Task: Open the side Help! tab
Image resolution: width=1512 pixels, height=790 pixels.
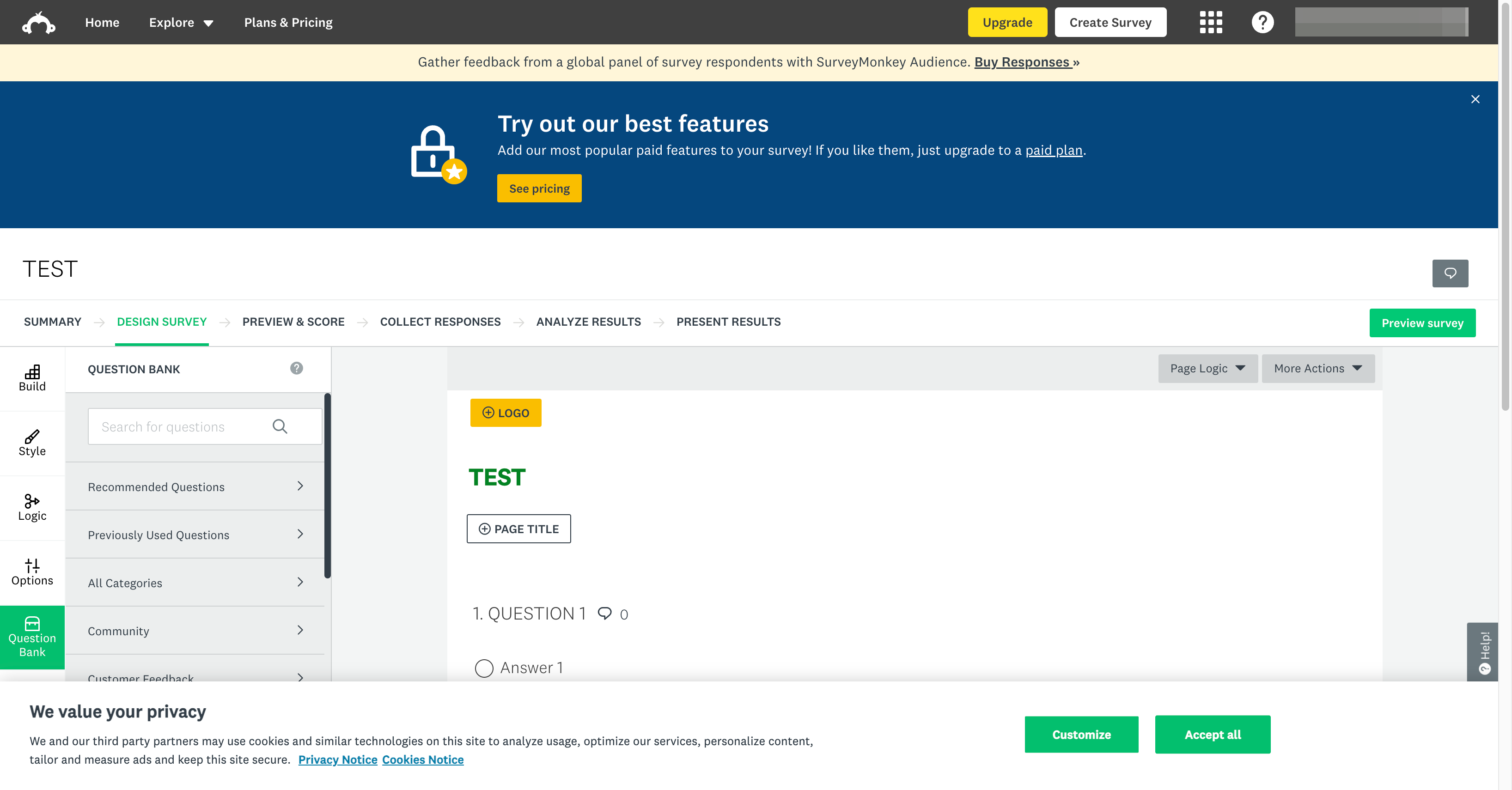Action: coord(1482,652)
